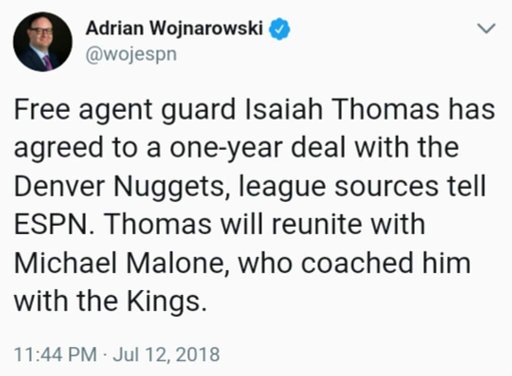Image resolution: width=512 pixels, height=376 pixels.
Task: Click "Michael Malone" in the tweet text
Action: [x=120, y=263]
